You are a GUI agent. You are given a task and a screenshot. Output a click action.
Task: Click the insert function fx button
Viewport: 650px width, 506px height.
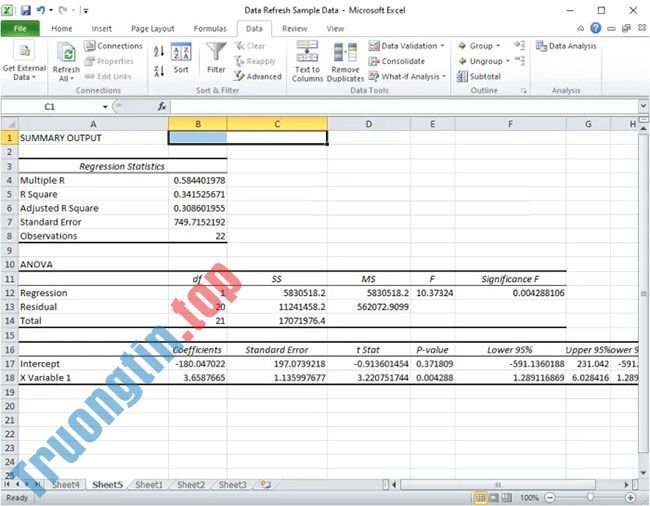162,107
